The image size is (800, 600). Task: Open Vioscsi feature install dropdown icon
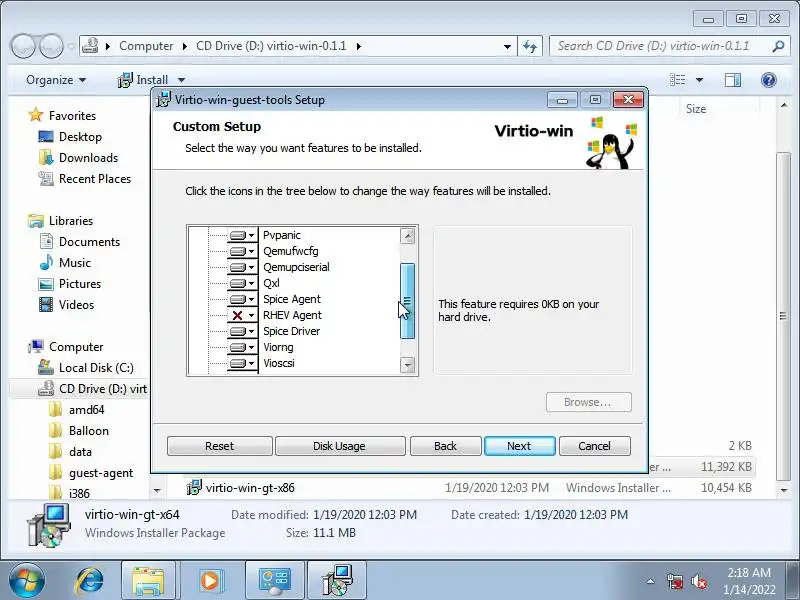tap(242, 363)
